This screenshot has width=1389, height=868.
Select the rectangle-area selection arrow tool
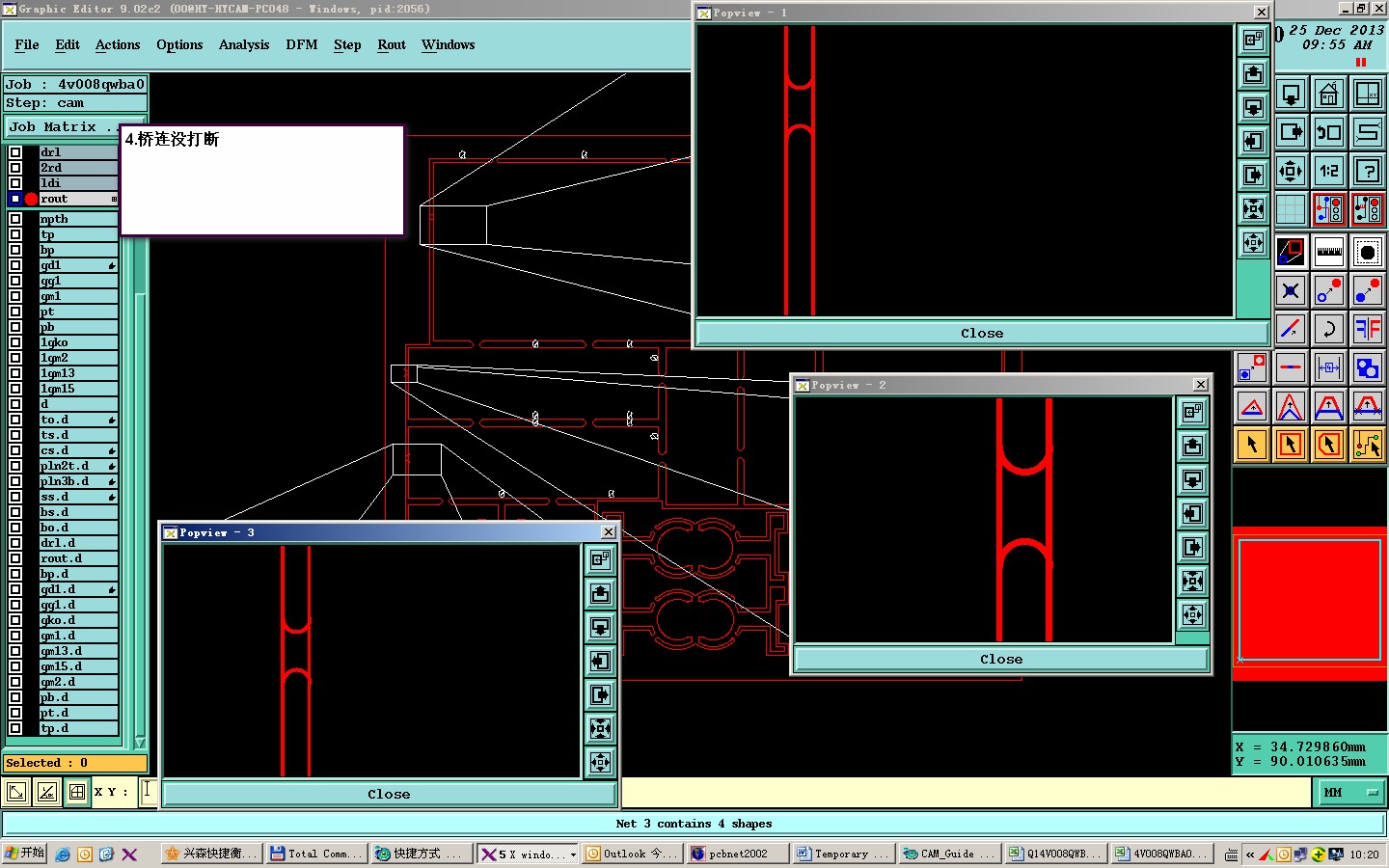pyautogui.click(x=1291, y=445)
